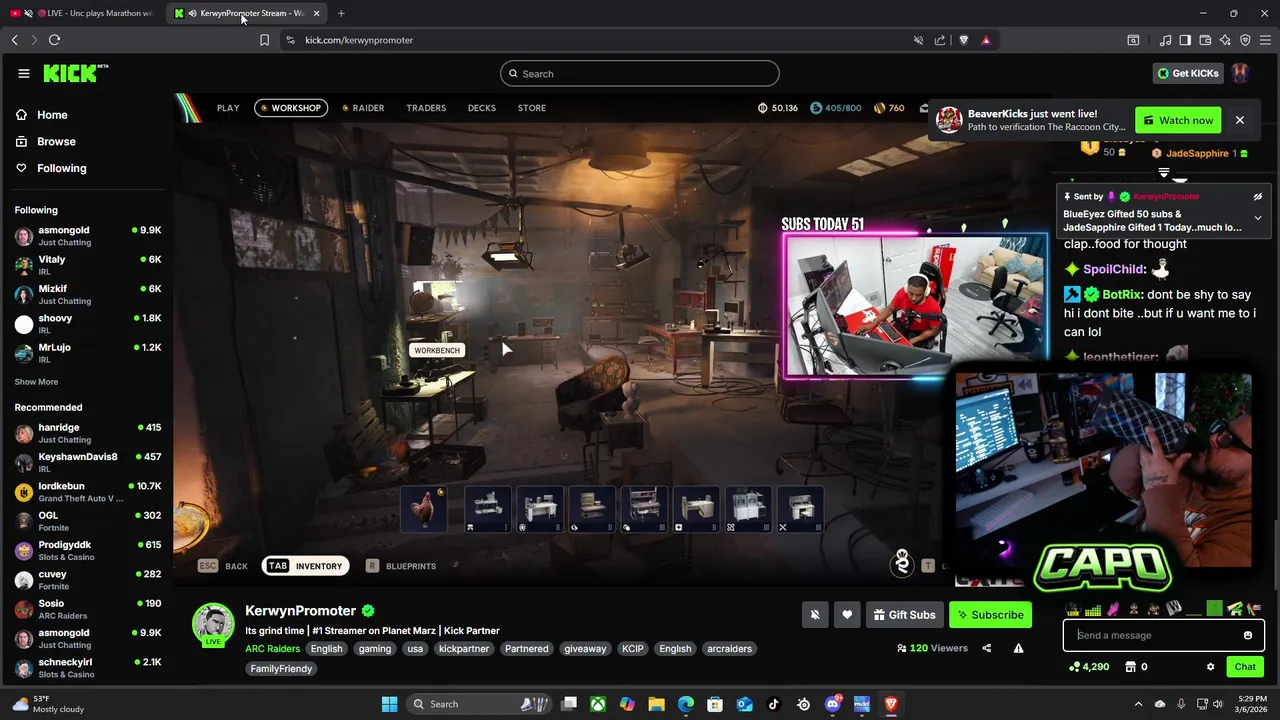Screen dimensions: 1280x720
Task: Click the kickpartner tag
Action: click(464, 649)
